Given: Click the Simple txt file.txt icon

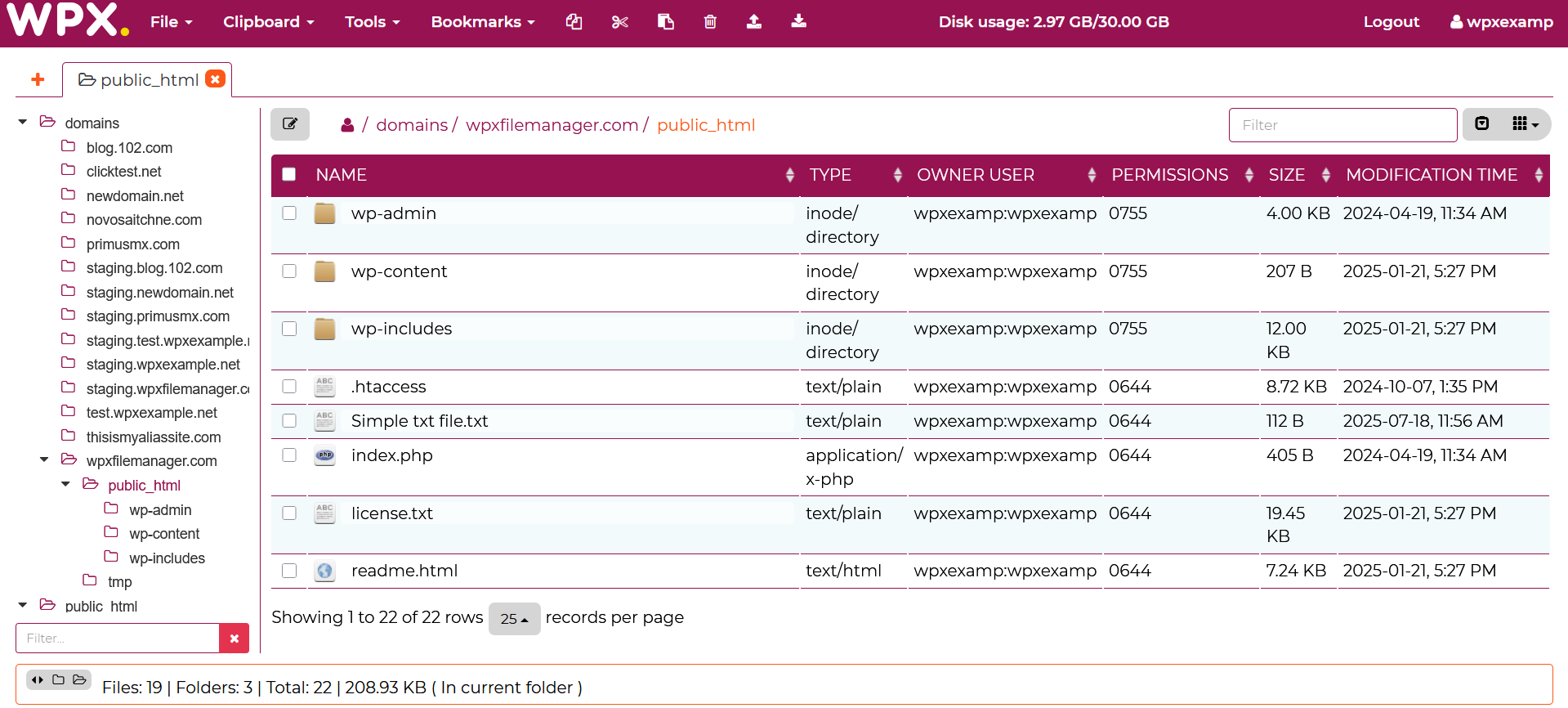Looking at the screenshot, I should tap(325, 421).
